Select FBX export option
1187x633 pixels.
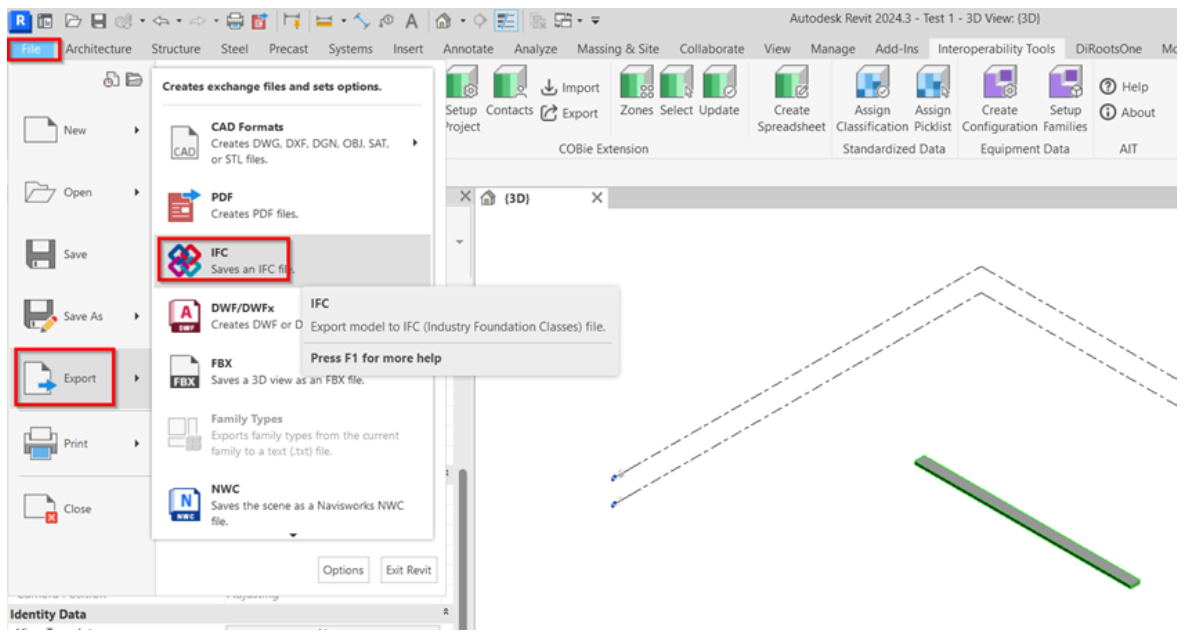click(293, 371)
